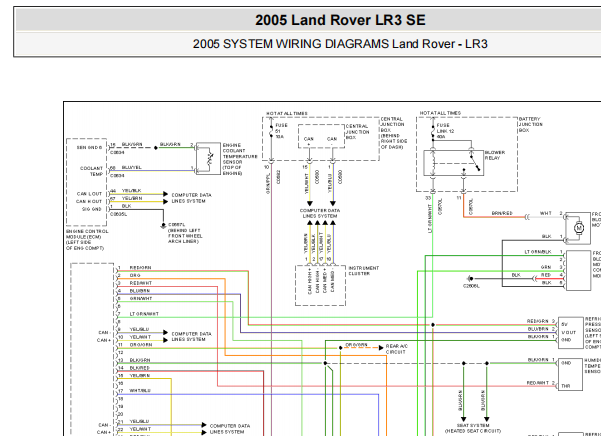Select the 'ENGINE COOLANT TEMPERATURE SENSOR' label
Viewport: 601px width, 436px height.
[x=240, y=159]
